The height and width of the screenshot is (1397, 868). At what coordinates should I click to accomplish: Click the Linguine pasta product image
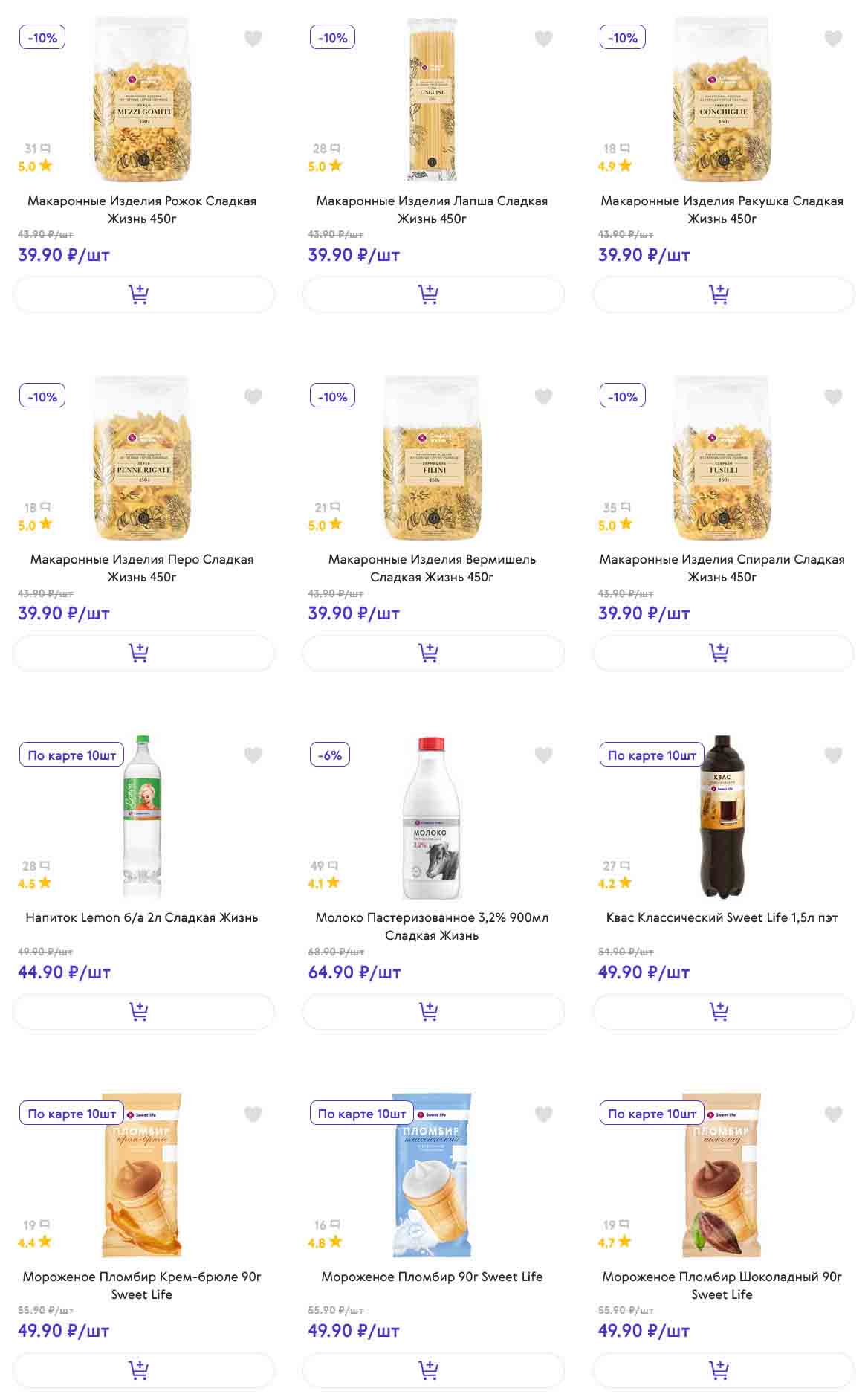432,100
